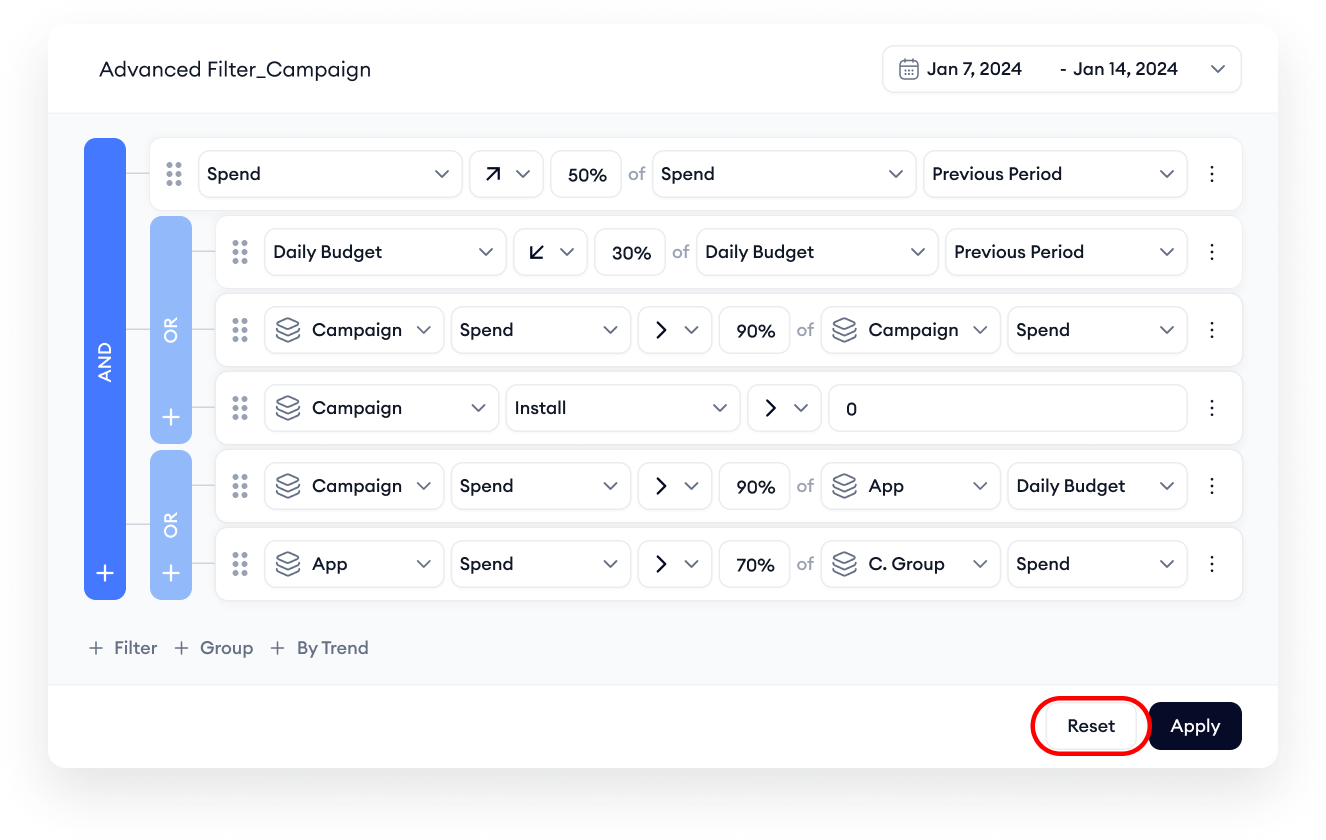Open the Install metric dropdown
The image size is (1326, 840).
(621, 408)
